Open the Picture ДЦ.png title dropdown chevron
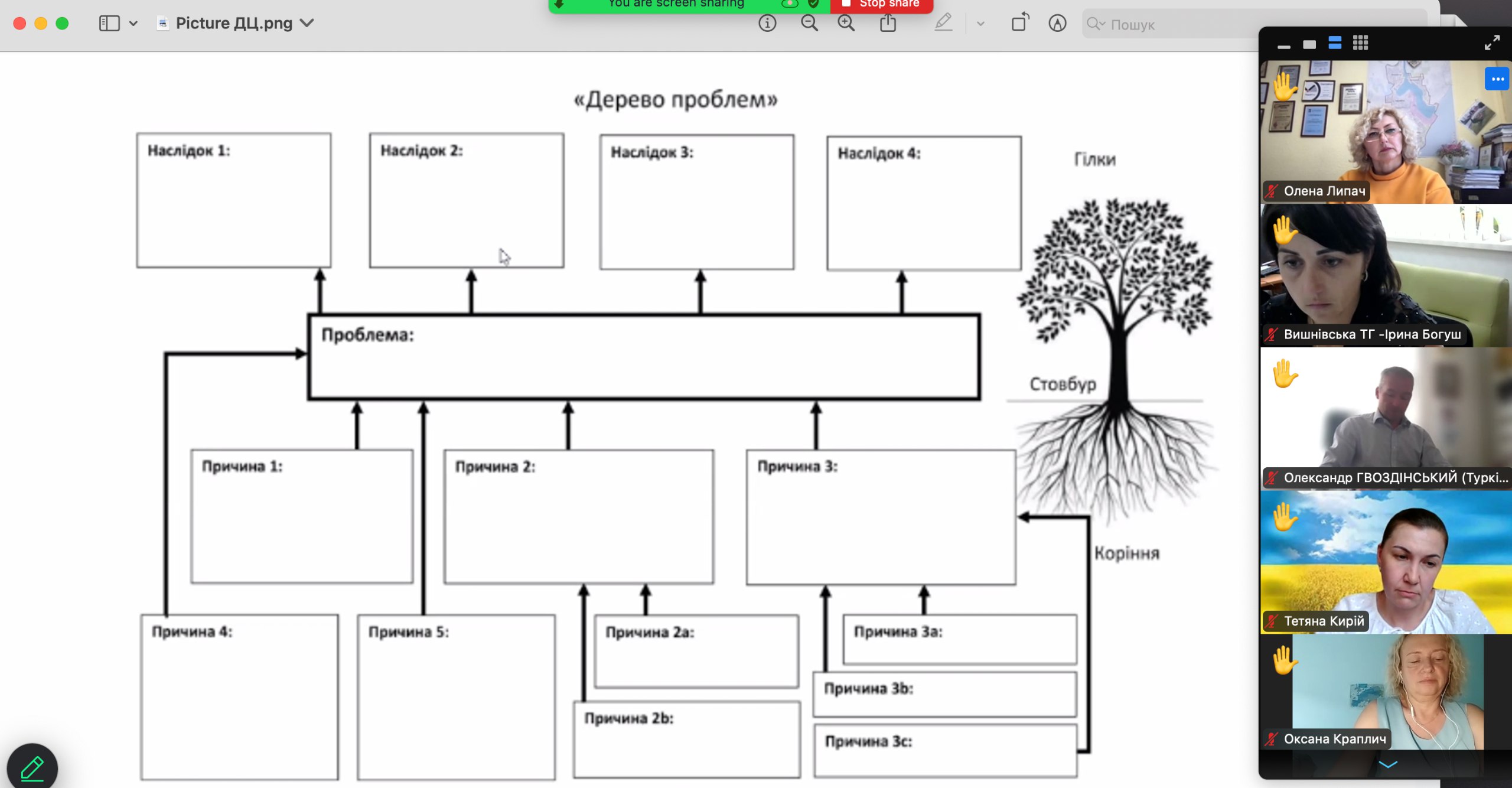The image size is (1512, 788). [307, 24]
